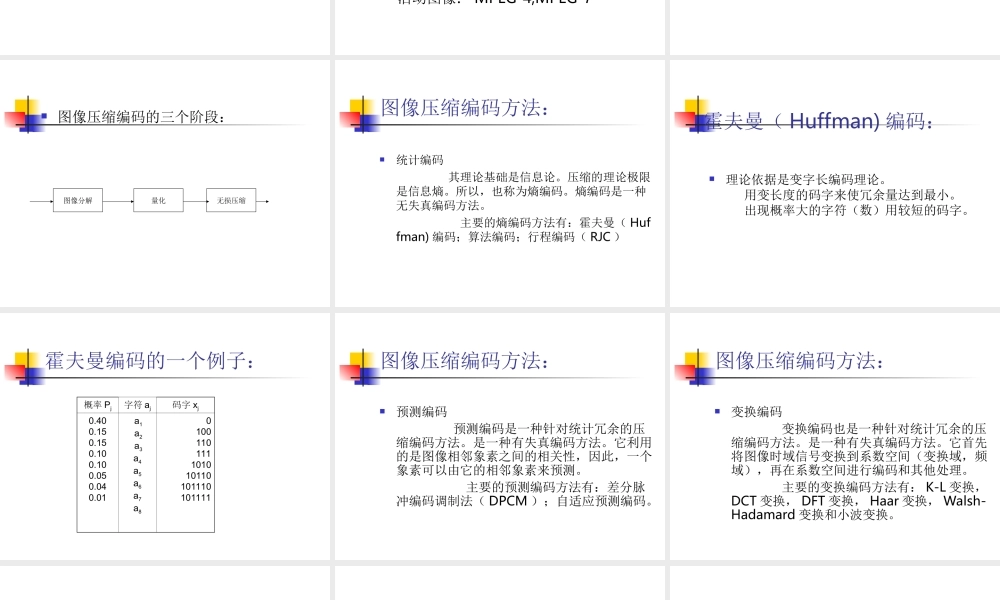Select the 量化 flowchart box

coord(160,200)
